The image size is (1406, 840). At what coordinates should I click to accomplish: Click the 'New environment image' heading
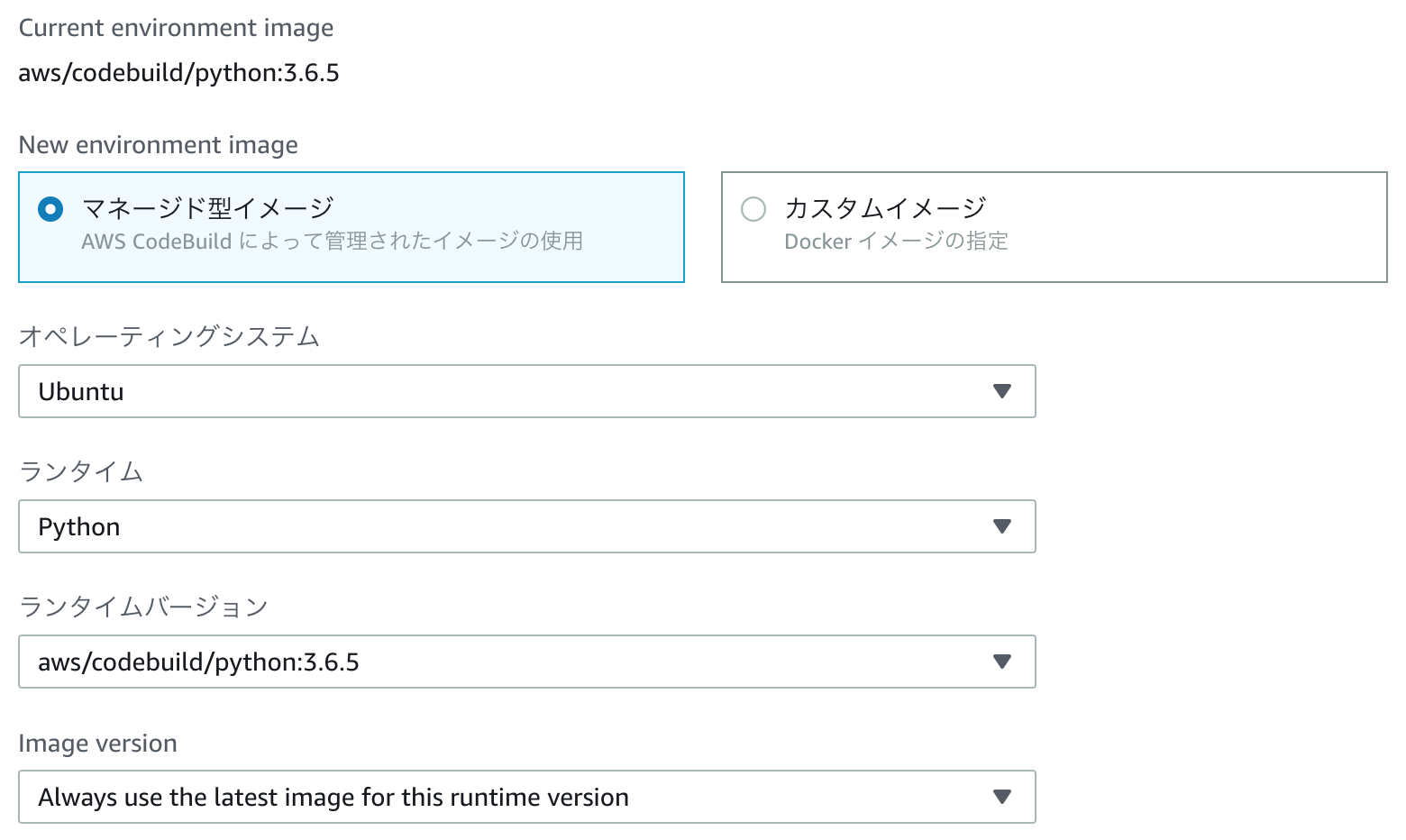(158, 145)
